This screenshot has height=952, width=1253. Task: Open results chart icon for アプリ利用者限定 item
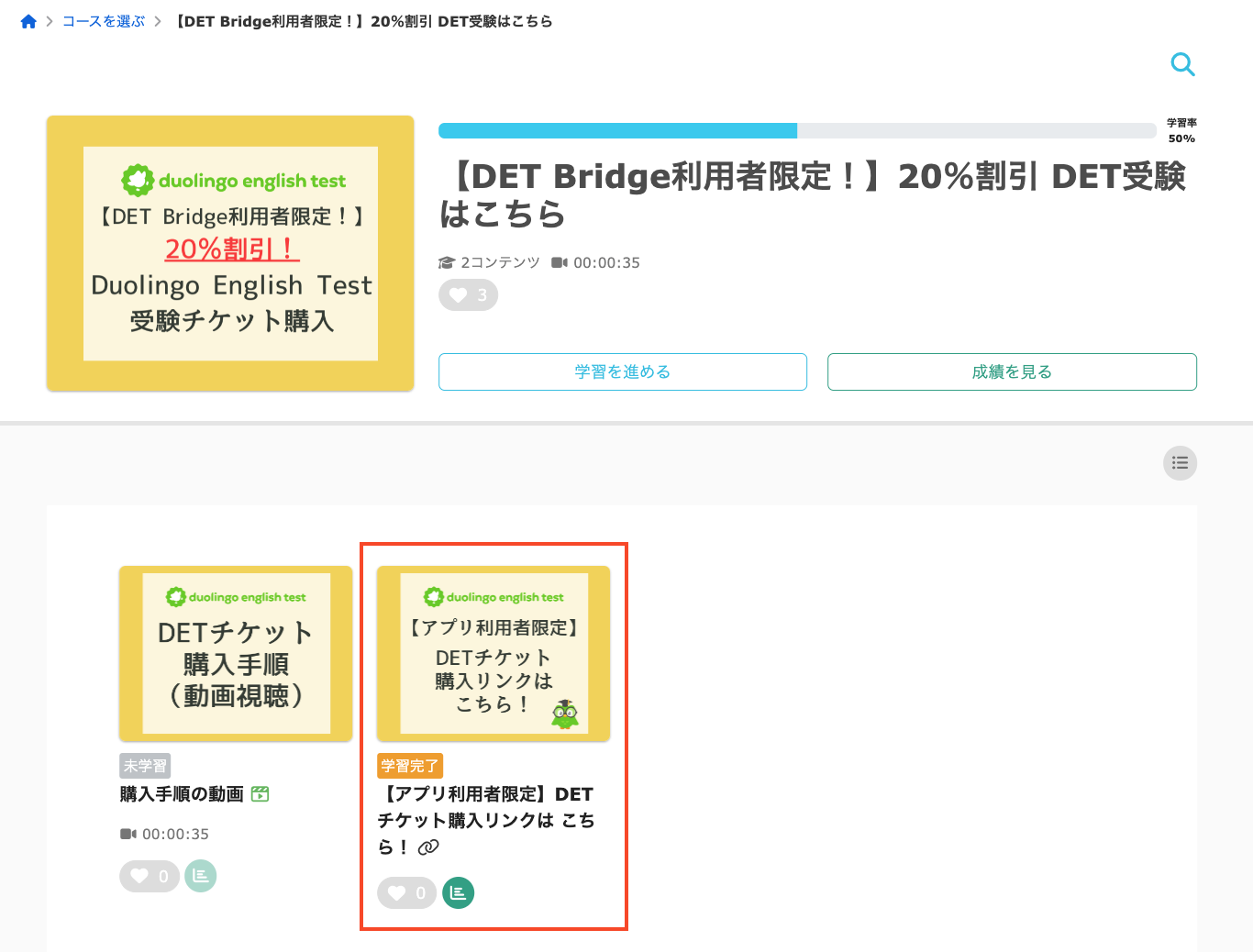459,892
